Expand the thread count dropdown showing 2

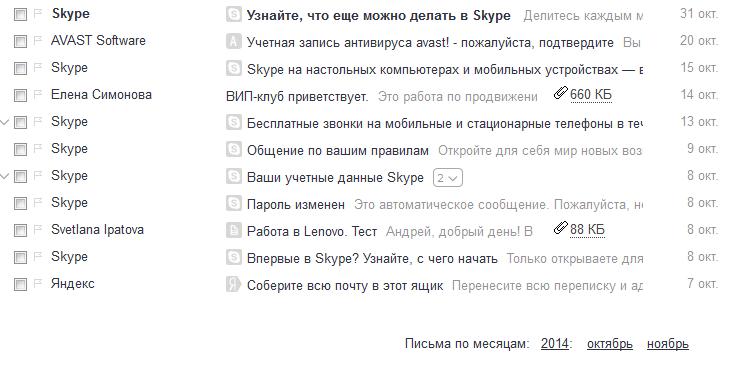pos(448,178)
